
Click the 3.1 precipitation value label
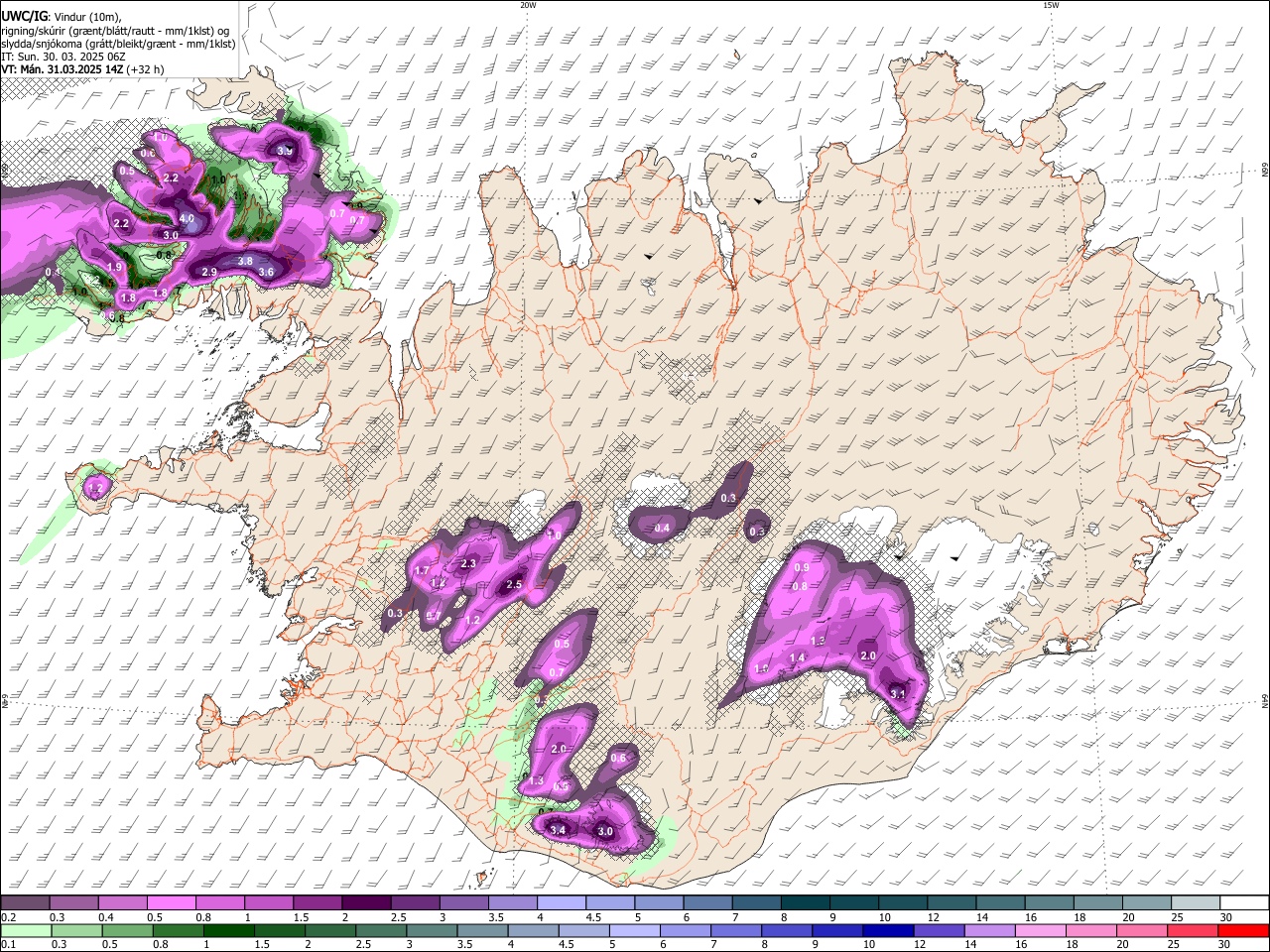(898, 694)
